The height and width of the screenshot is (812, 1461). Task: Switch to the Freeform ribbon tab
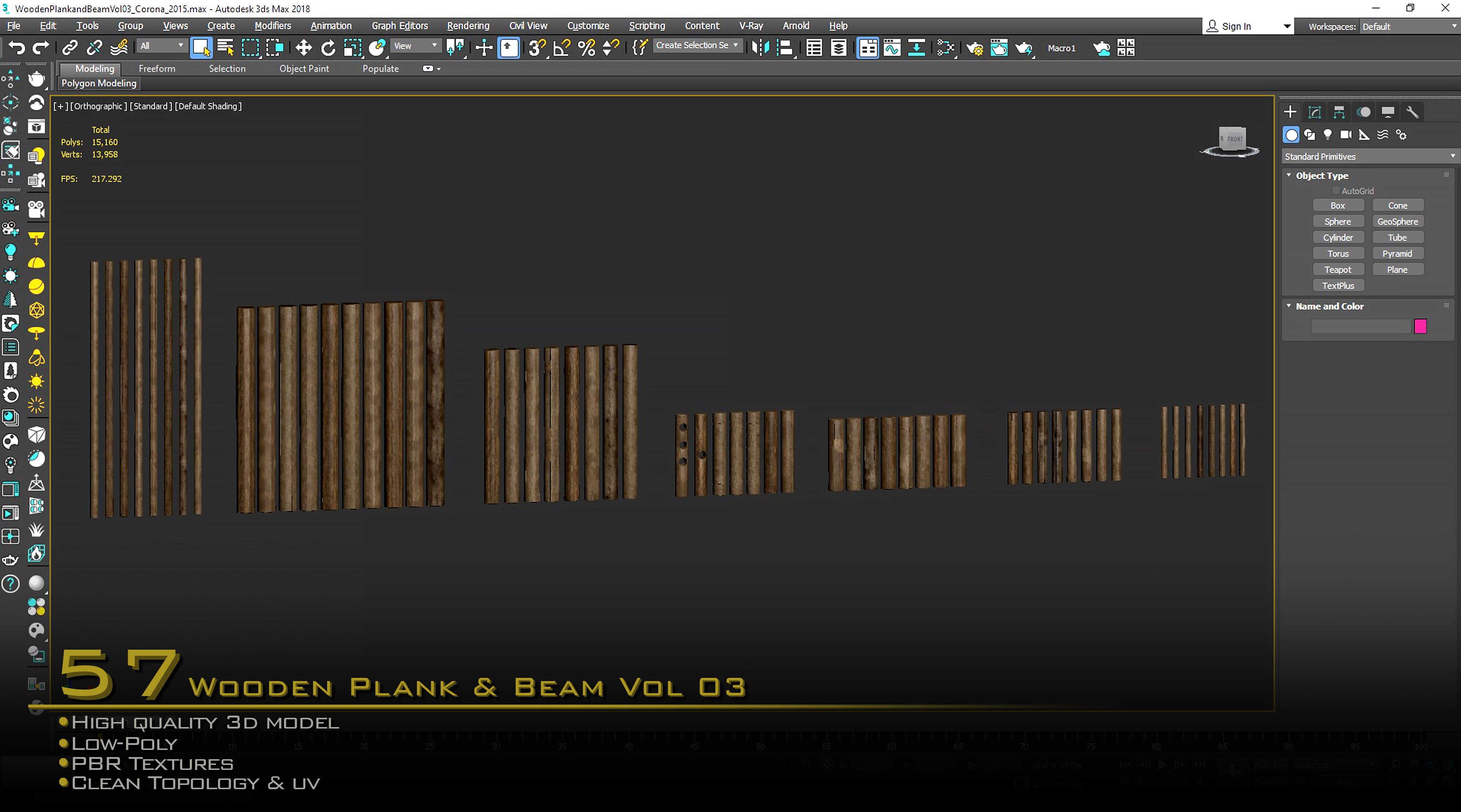point(157,68)
